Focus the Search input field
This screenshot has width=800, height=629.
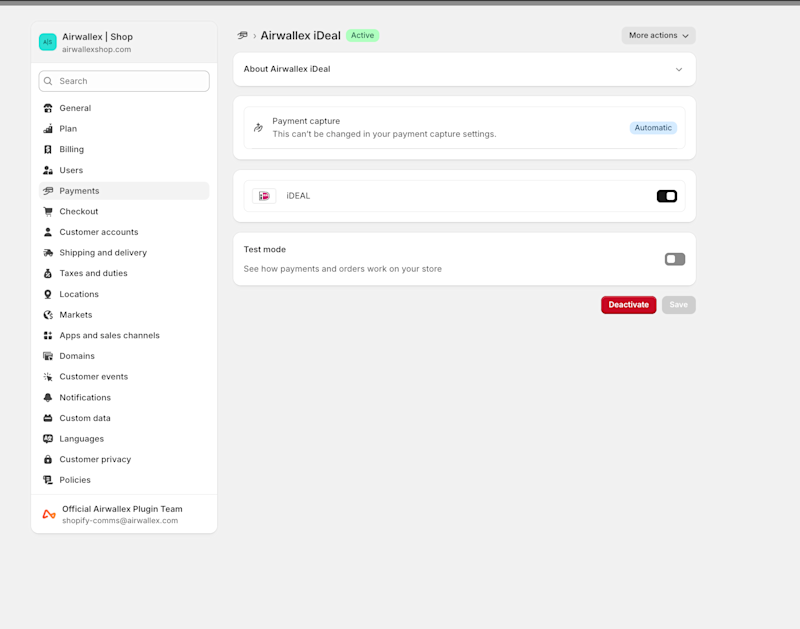click(124, 81)
